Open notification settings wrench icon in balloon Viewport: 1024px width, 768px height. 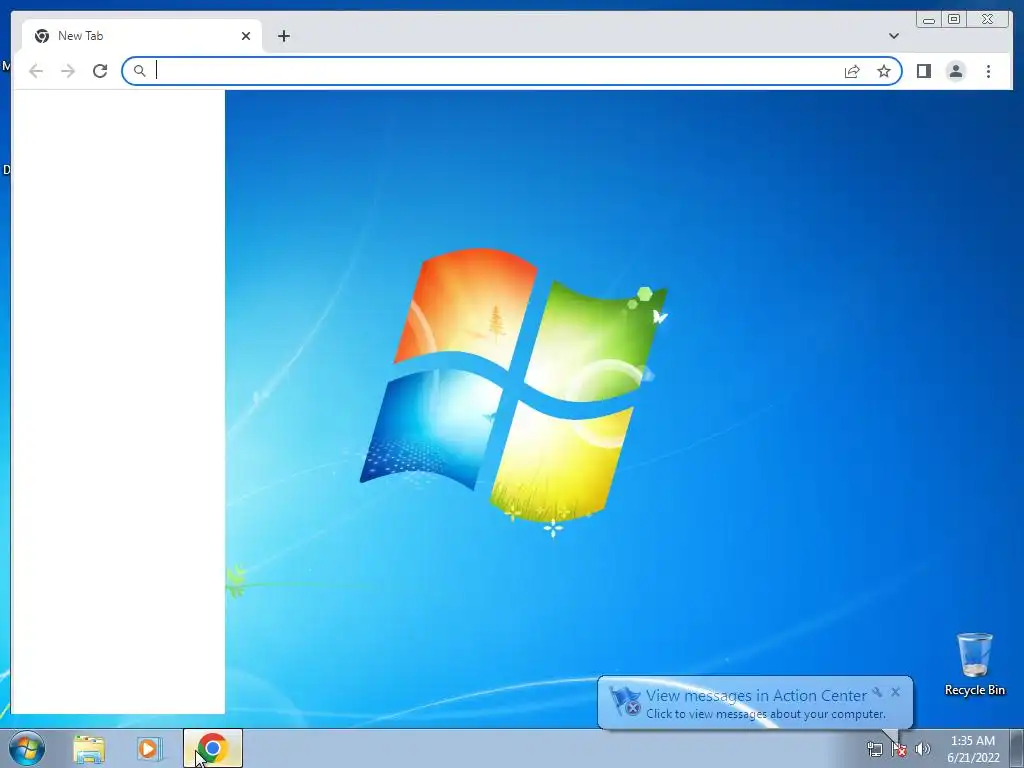pyautogui.click(x=877, y=692)
